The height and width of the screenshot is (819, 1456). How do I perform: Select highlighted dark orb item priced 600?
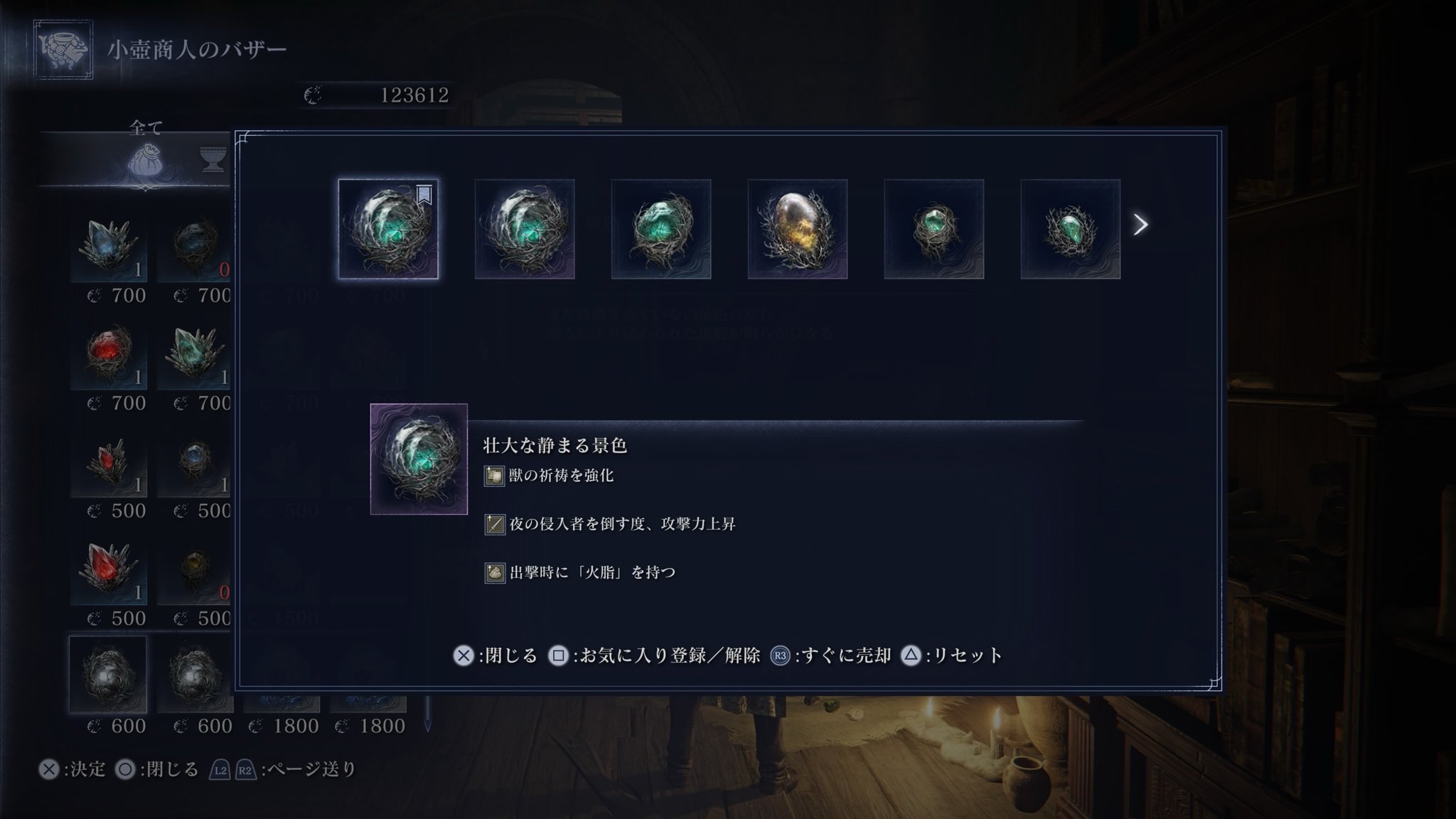(108, 675)
